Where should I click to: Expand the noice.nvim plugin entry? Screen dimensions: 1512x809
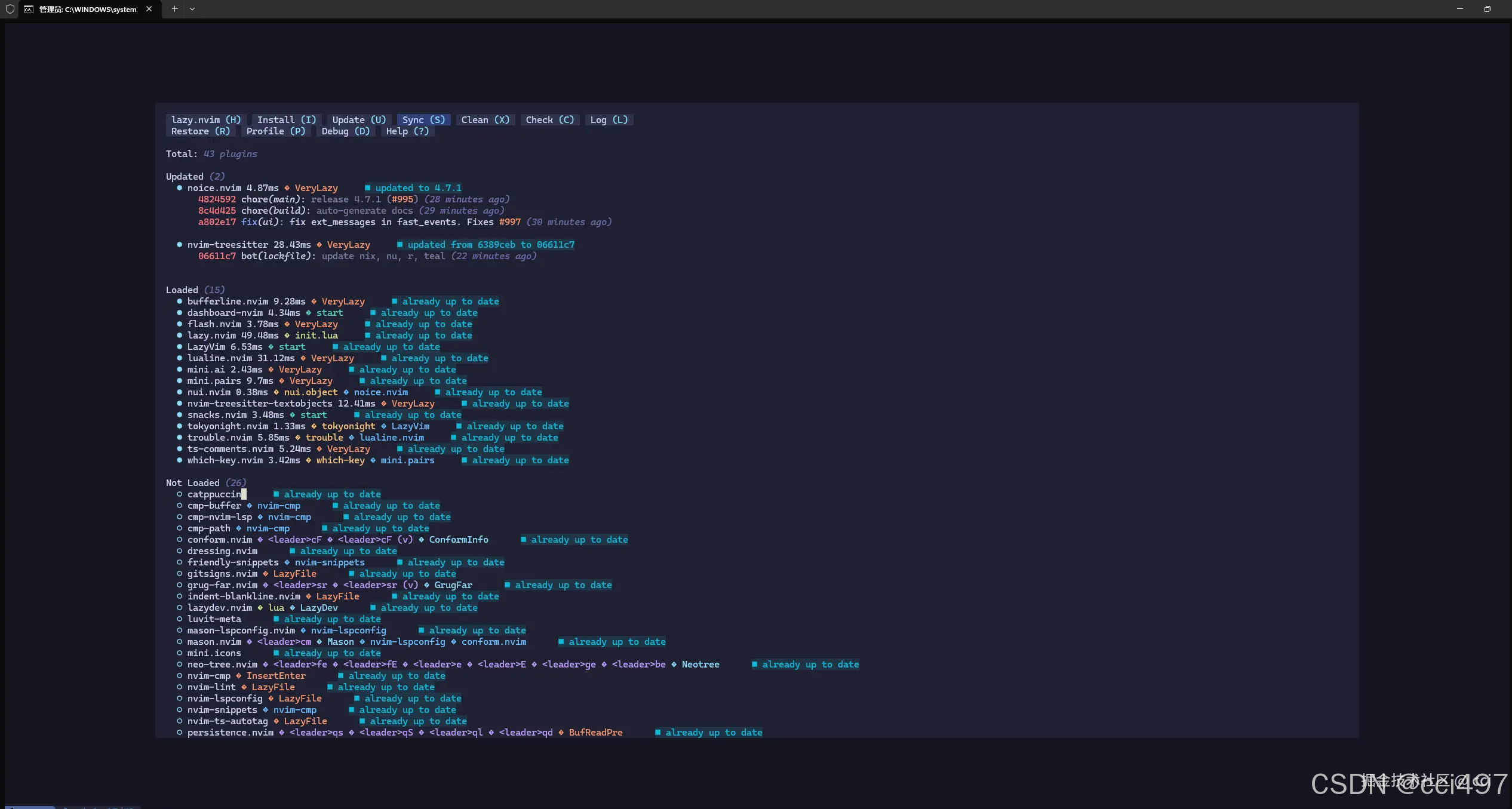point(214,188)
